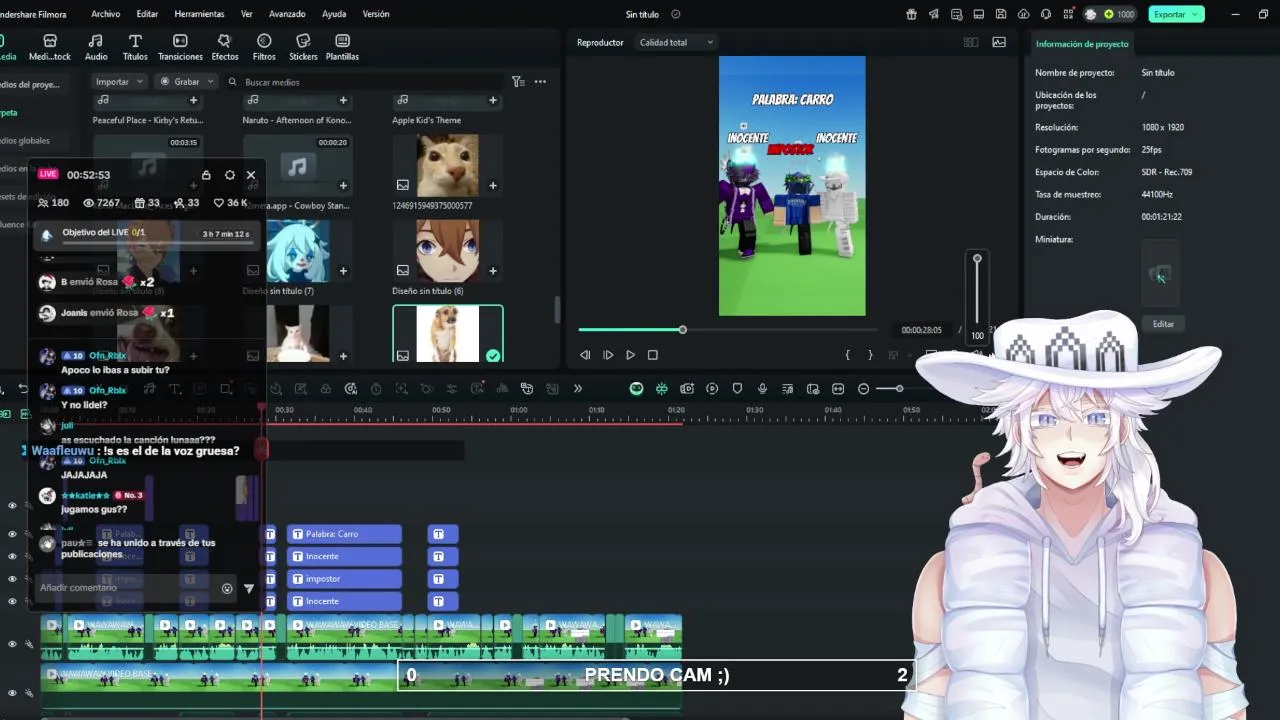Toggle the compare view layout icon in player
The height and width of the screenshot is (720, 1280).
[970, 42]
